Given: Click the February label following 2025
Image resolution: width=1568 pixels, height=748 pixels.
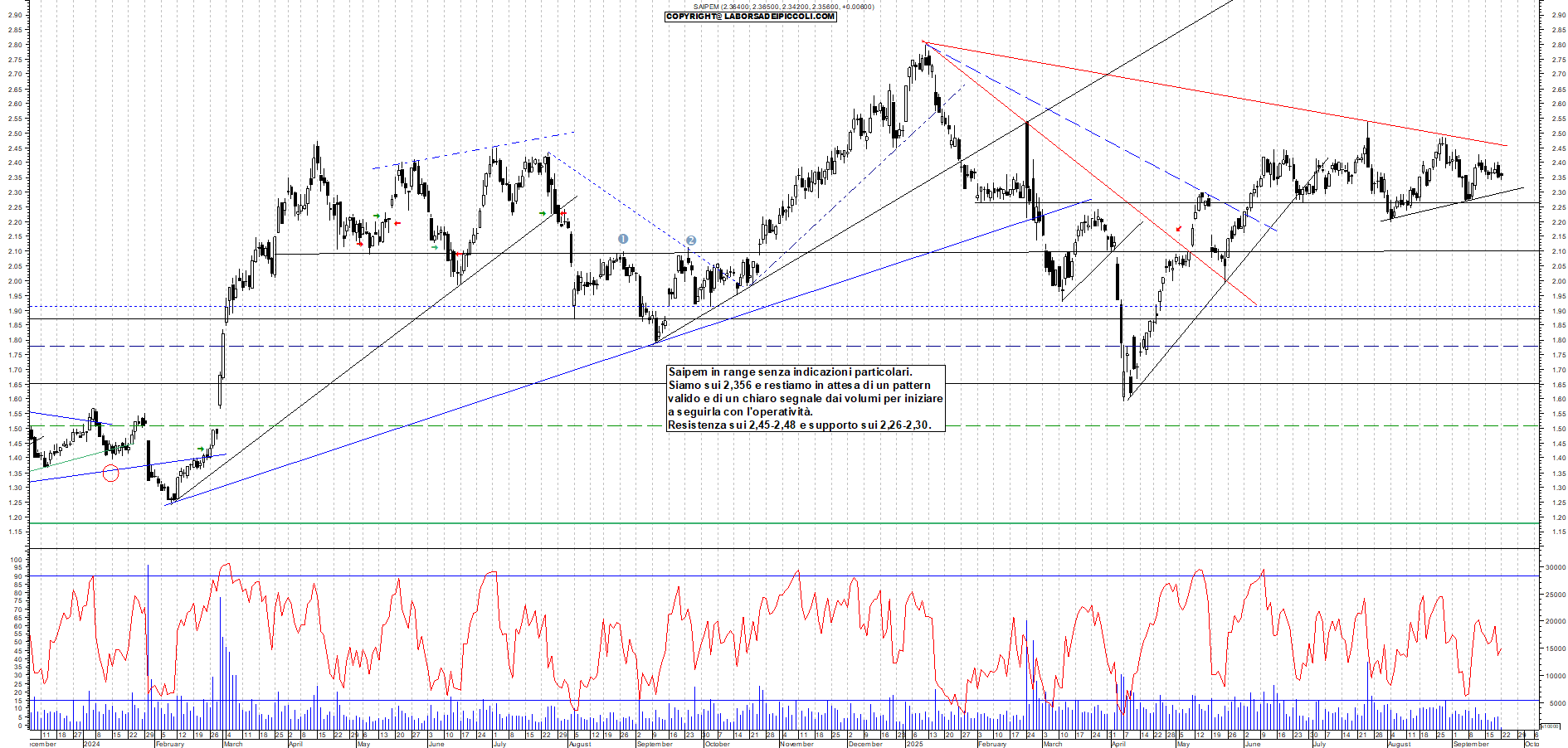Looking at the screenshot, I should click(x=992, y=744).
